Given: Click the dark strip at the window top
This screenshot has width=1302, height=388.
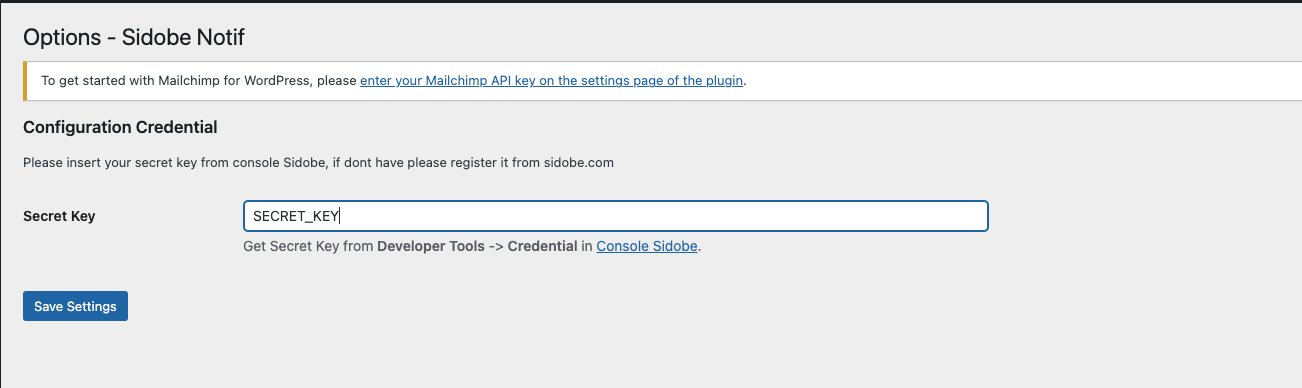Looking at the screenshot, I should coord(651,1).
